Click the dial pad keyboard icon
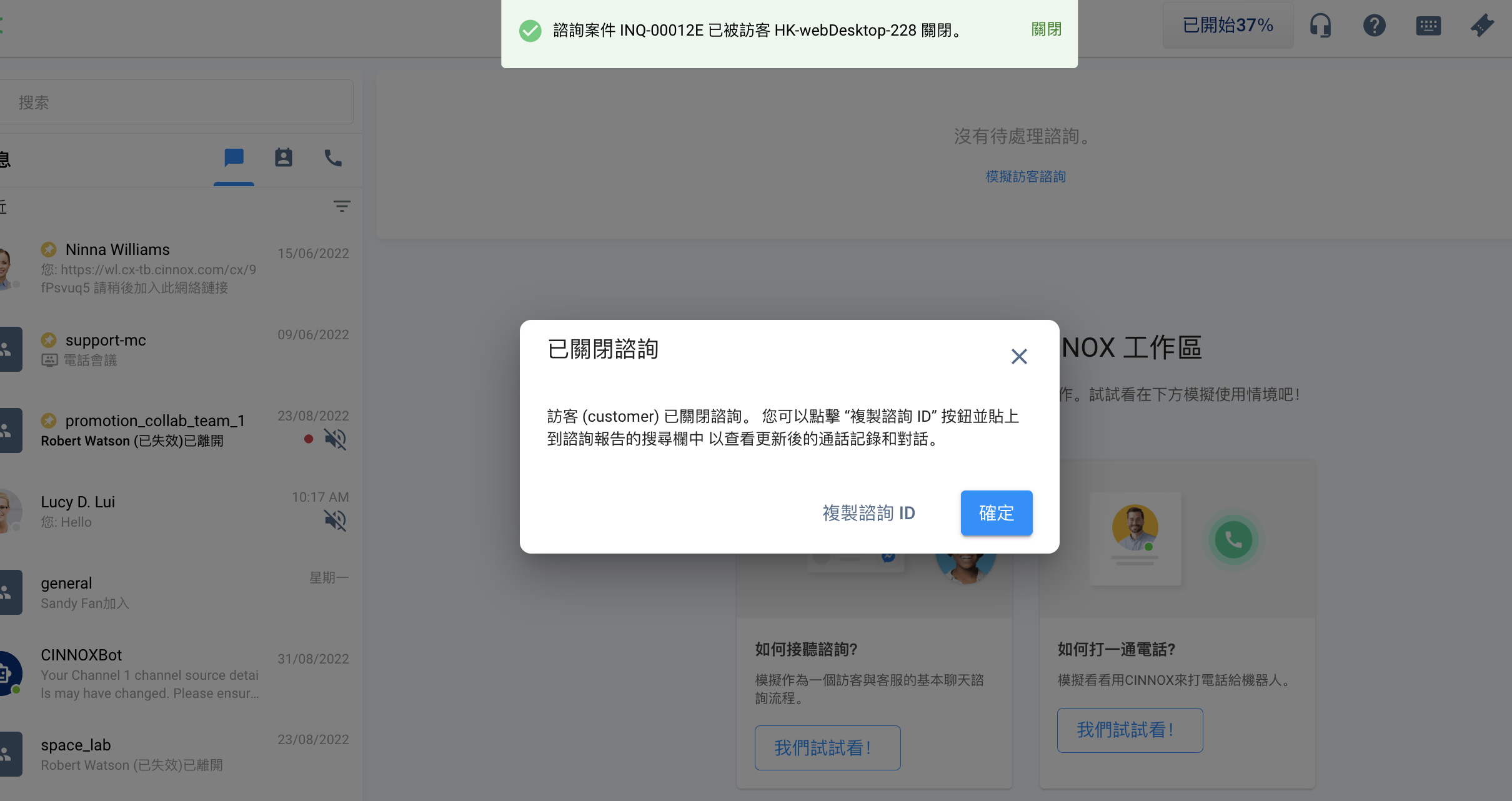 pos(1428,26)
